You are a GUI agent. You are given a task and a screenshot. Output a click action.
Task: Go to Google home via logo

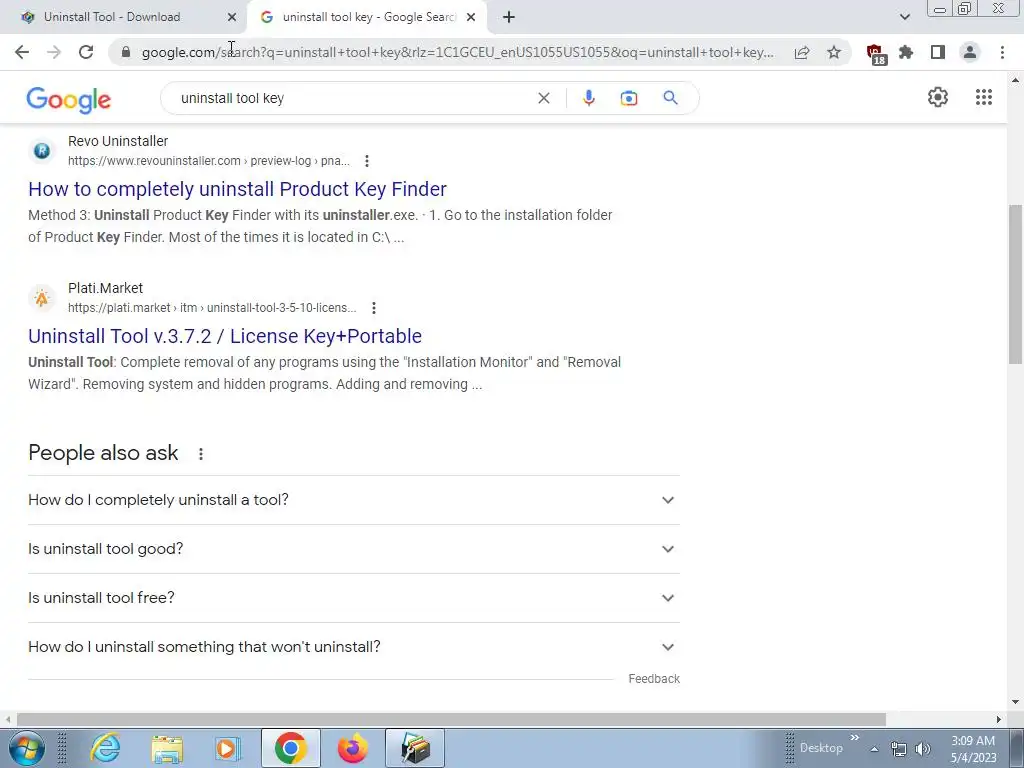coord(69,99)
